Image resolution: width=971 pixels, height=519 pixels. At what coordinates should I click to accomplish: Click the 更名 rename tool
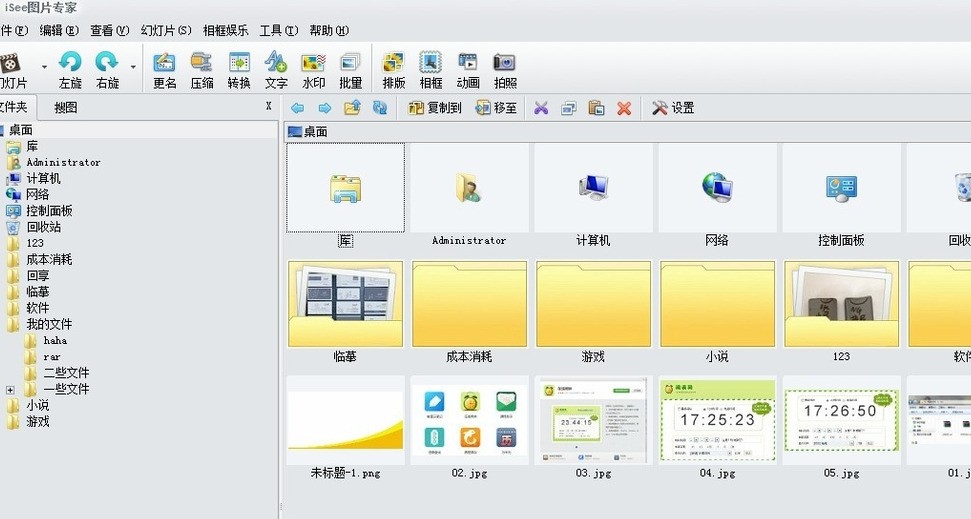point(165,70)
